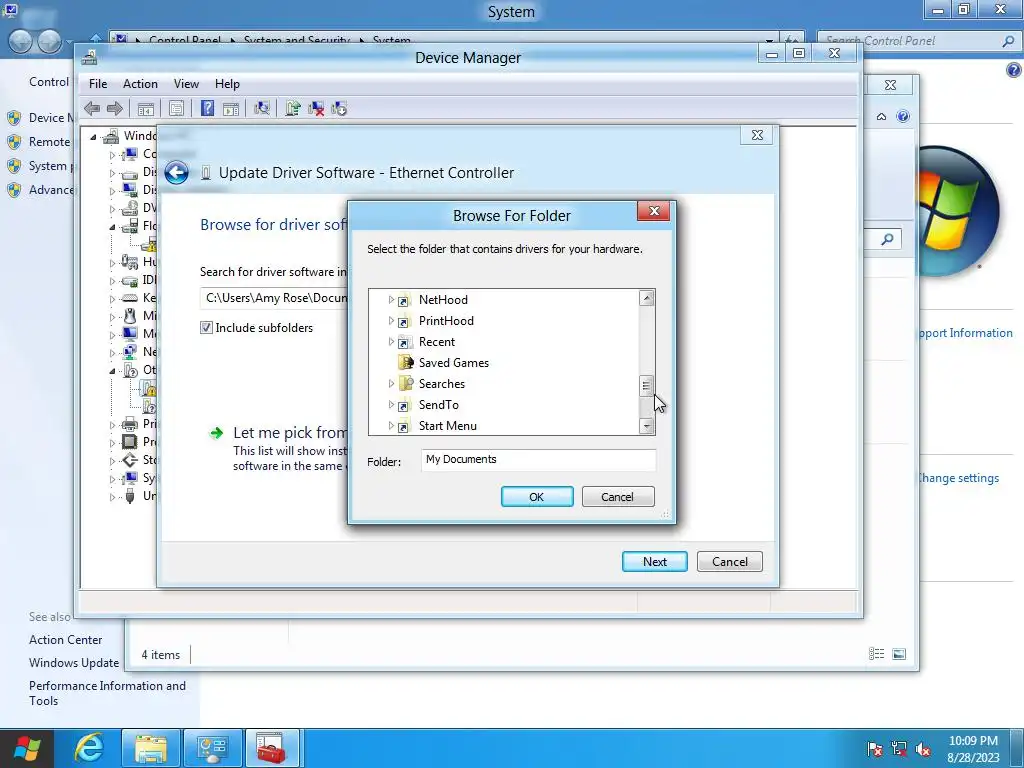Open the Windows Update link

pyautogui.click(x=74, y=662)
